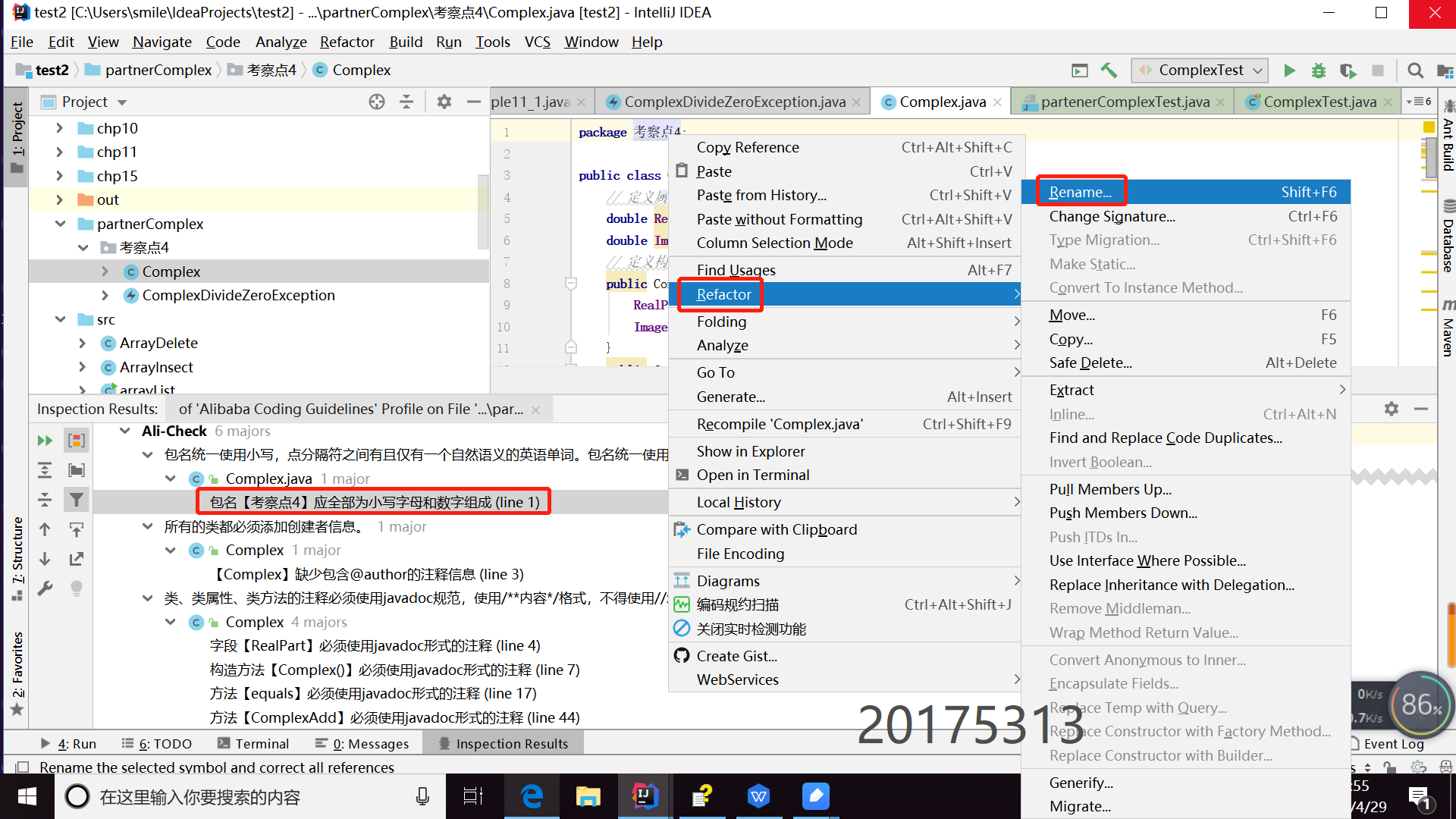Image resolution: width=1456 pixels, height=819 pixels.
Task: Click 关闭实时检测功能 menu entry
Action: point(843,629)
